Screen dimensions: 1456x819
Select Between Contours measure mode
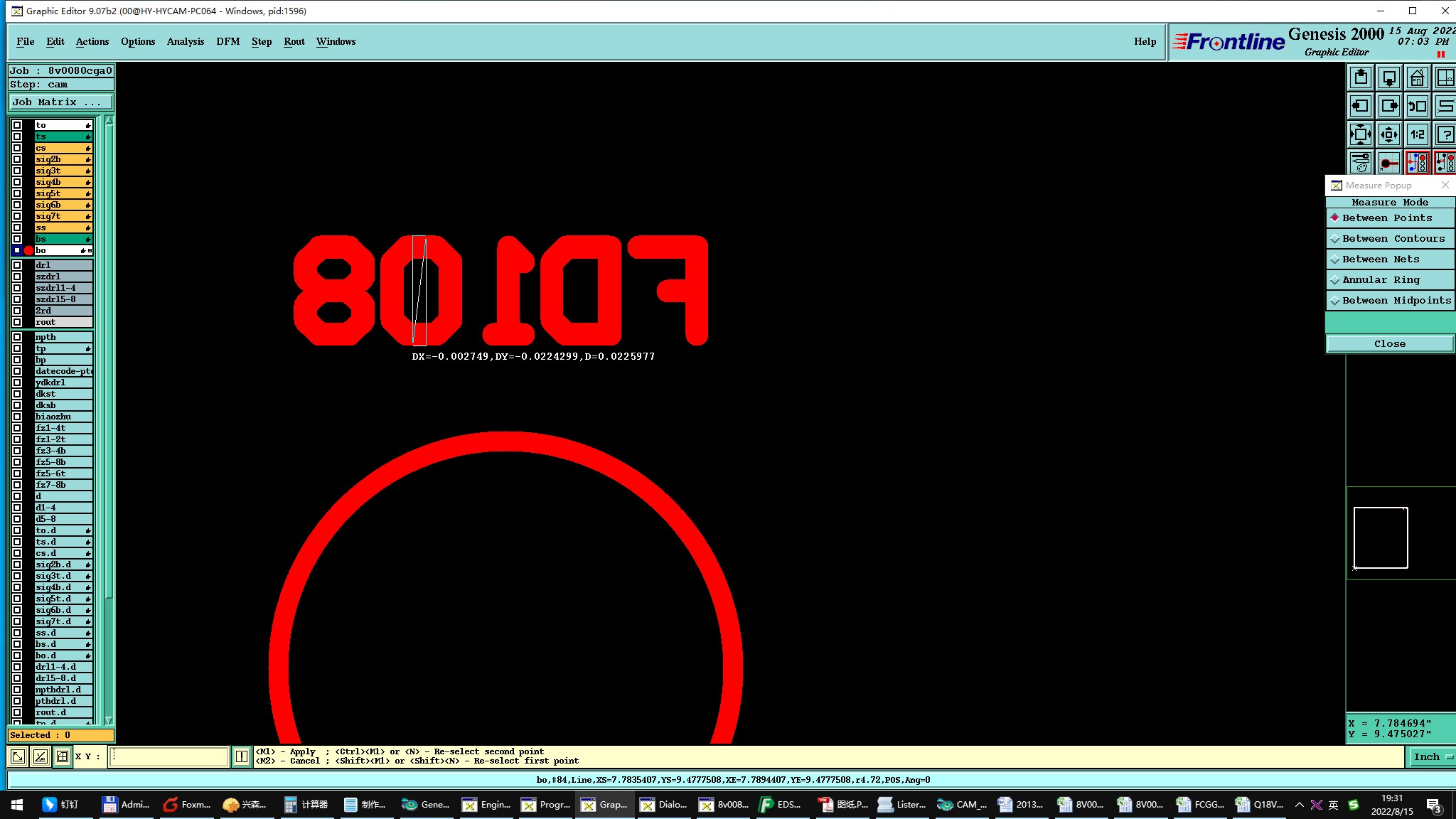pos(1390,239)
